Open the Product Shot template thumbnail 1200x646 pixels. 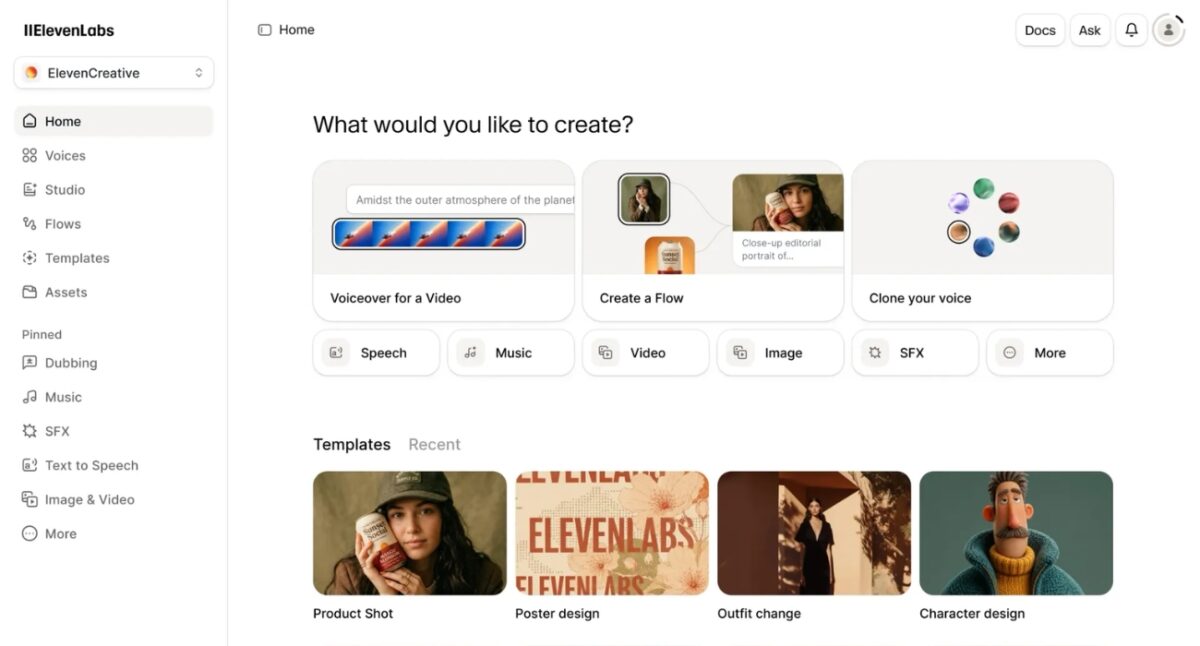410,533
